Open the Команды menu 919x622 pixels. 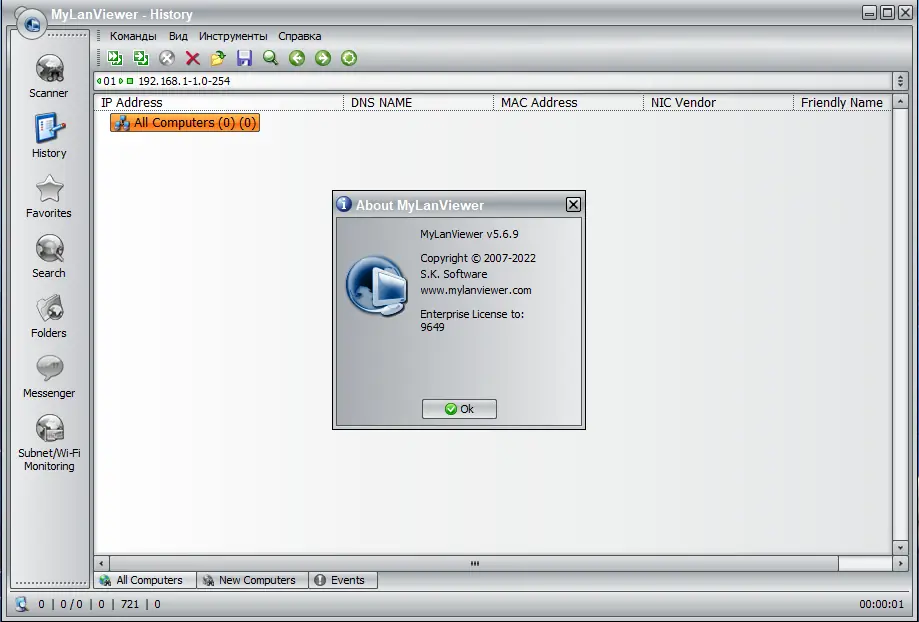[133, 36]
